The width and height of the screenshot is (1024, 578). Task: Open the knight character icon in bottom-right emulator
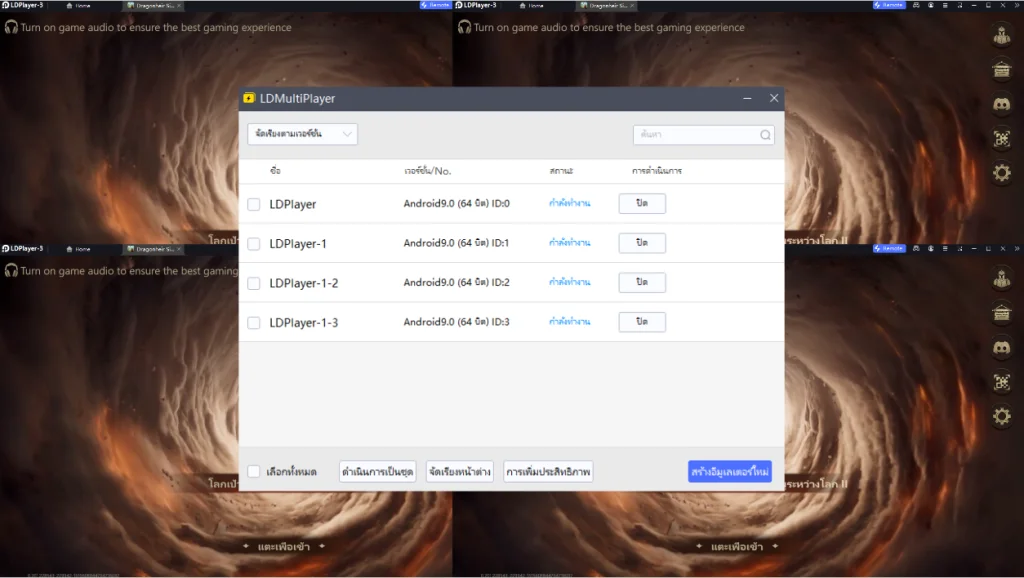pos(1001,278)
